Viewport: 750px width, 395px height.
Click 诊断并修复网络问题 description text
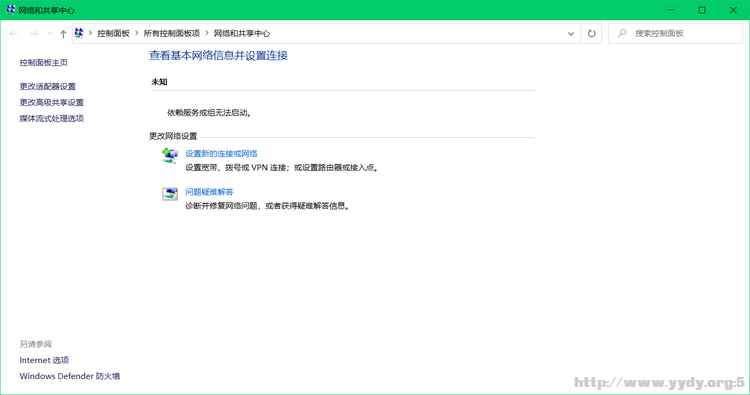coord(268,206)
